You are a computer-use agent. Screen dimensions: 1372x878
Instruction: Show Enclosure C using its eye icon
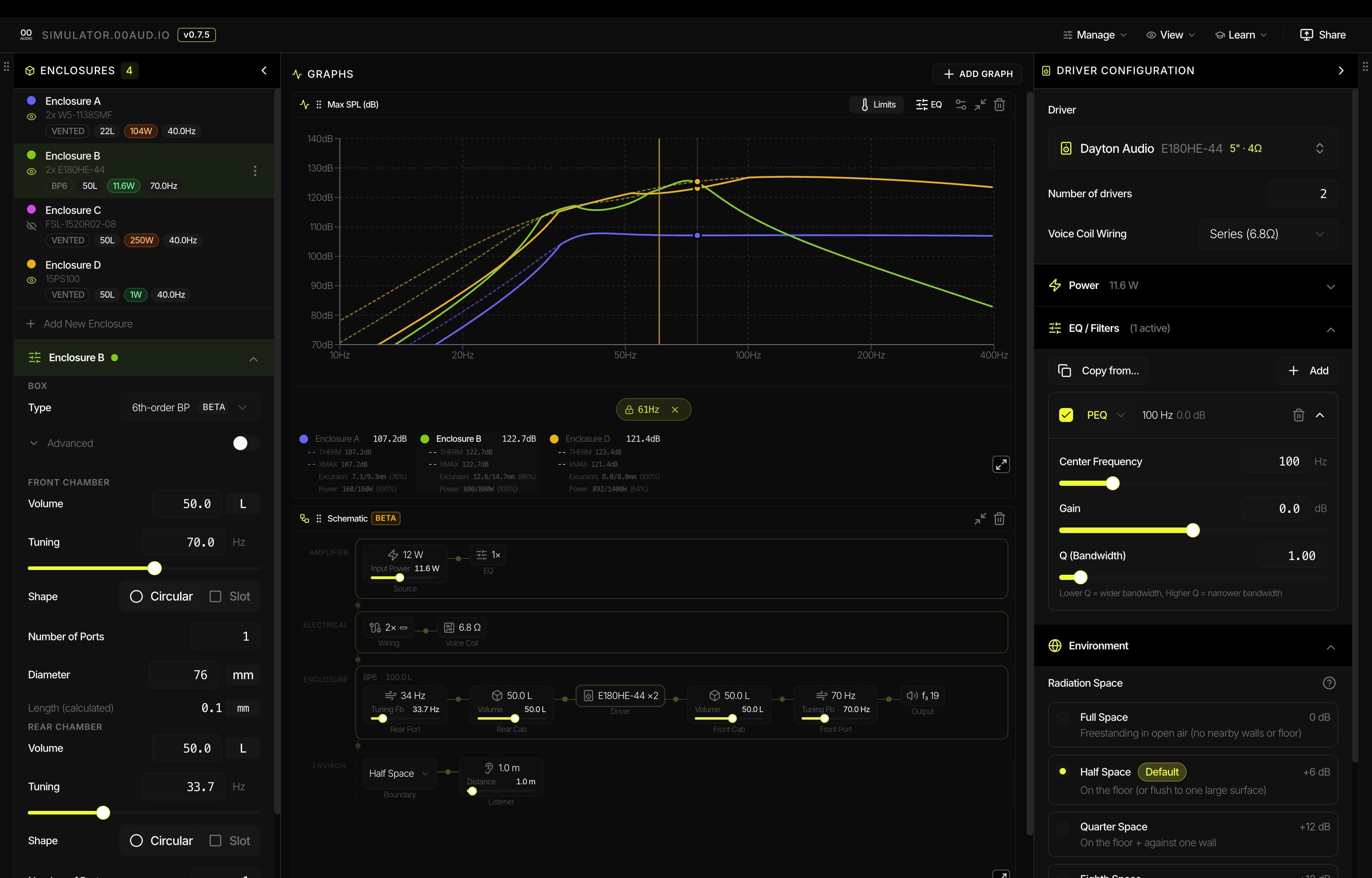(x=31, y=226)
